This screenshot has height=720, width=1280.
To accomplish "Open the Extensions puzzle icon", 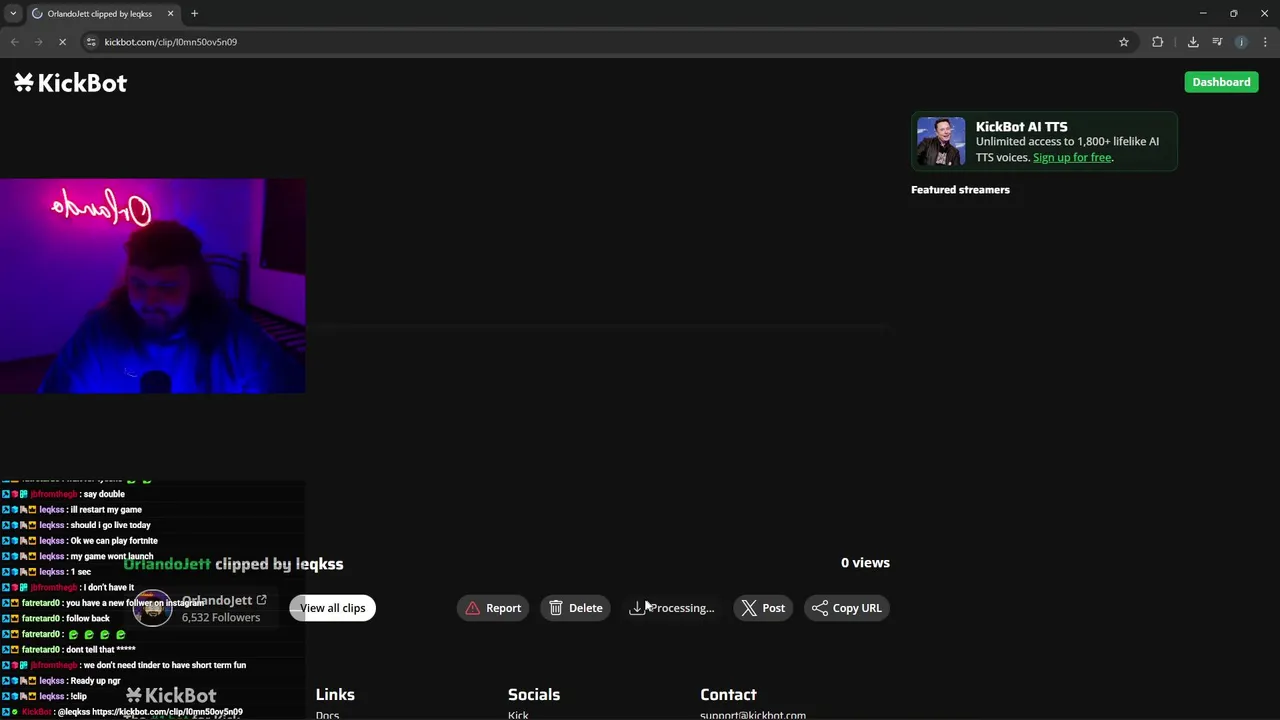I will click(1158, 42).
